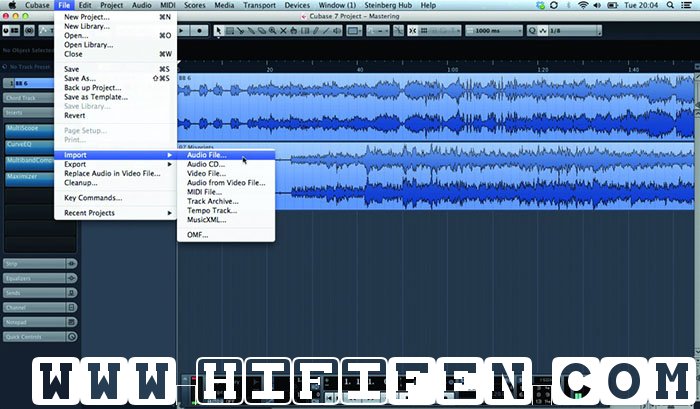Click the Strip section eye icon
The image size is (700, 409).
tap(71, 263)
